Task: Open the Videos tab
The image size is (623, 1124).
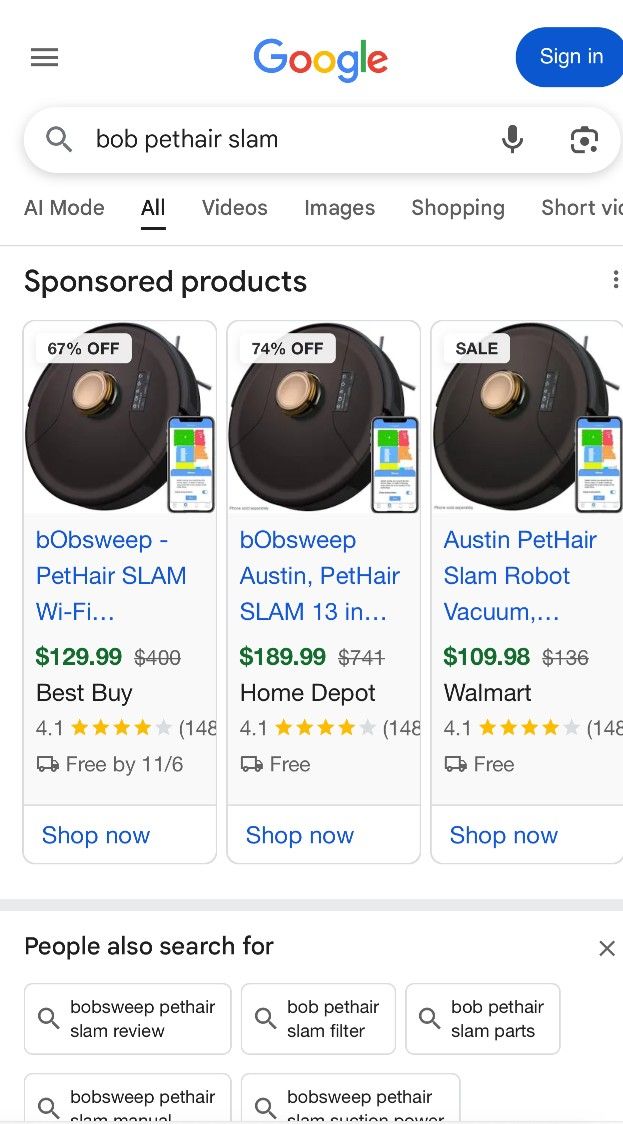Action: point(235,208)
